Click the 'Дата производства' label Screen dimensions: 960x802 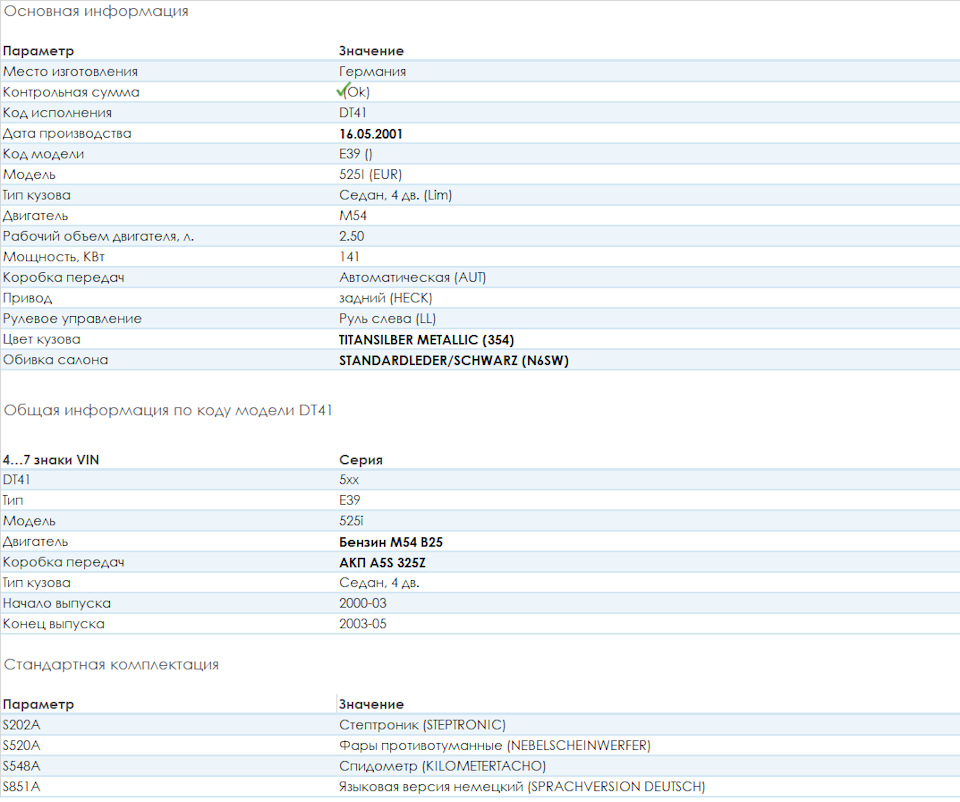pos(67,133)
